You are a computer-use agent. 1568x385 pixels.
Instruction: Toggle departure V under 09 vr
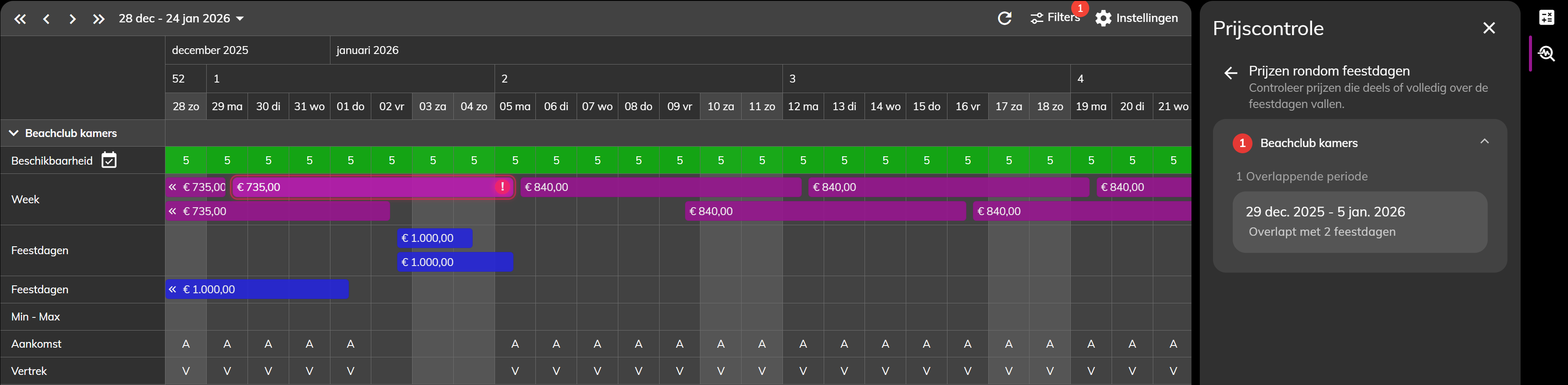[x=679, y=371]
